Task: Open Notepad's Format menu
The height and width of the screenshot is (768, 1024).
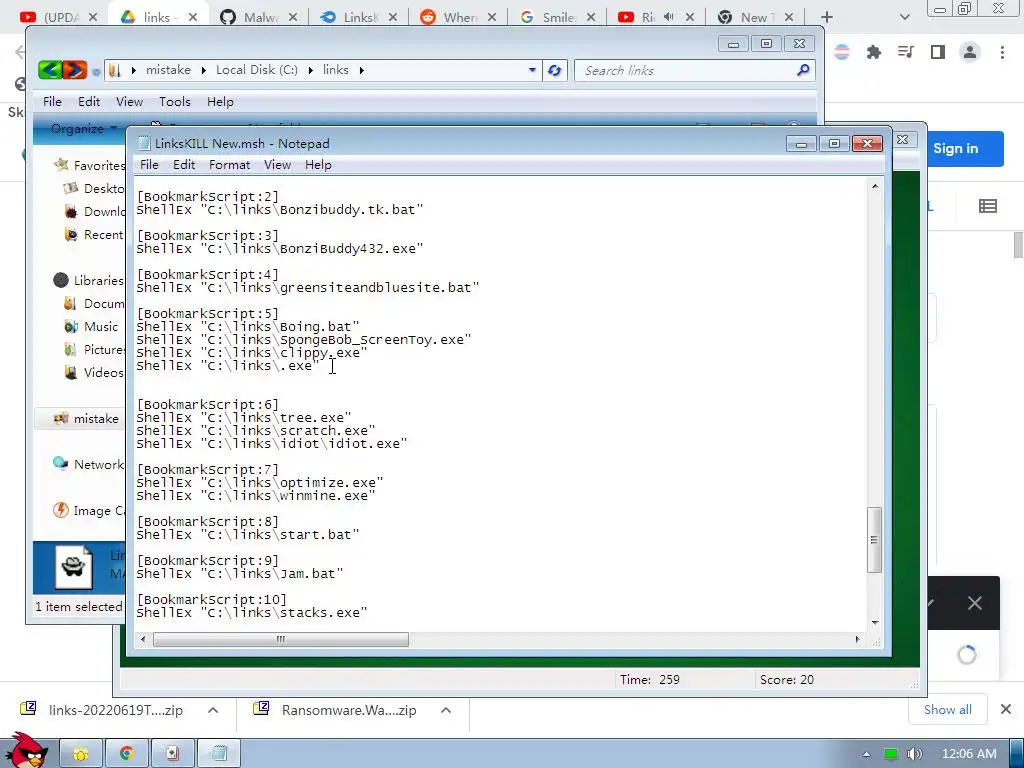Action: (x=229, y=165)
